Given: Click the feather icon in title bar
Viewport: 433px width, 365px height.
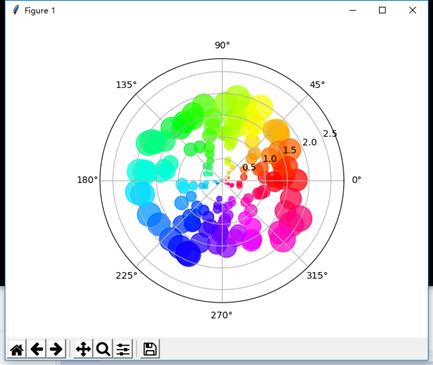Looking at the screenshot, I should 15,10.
